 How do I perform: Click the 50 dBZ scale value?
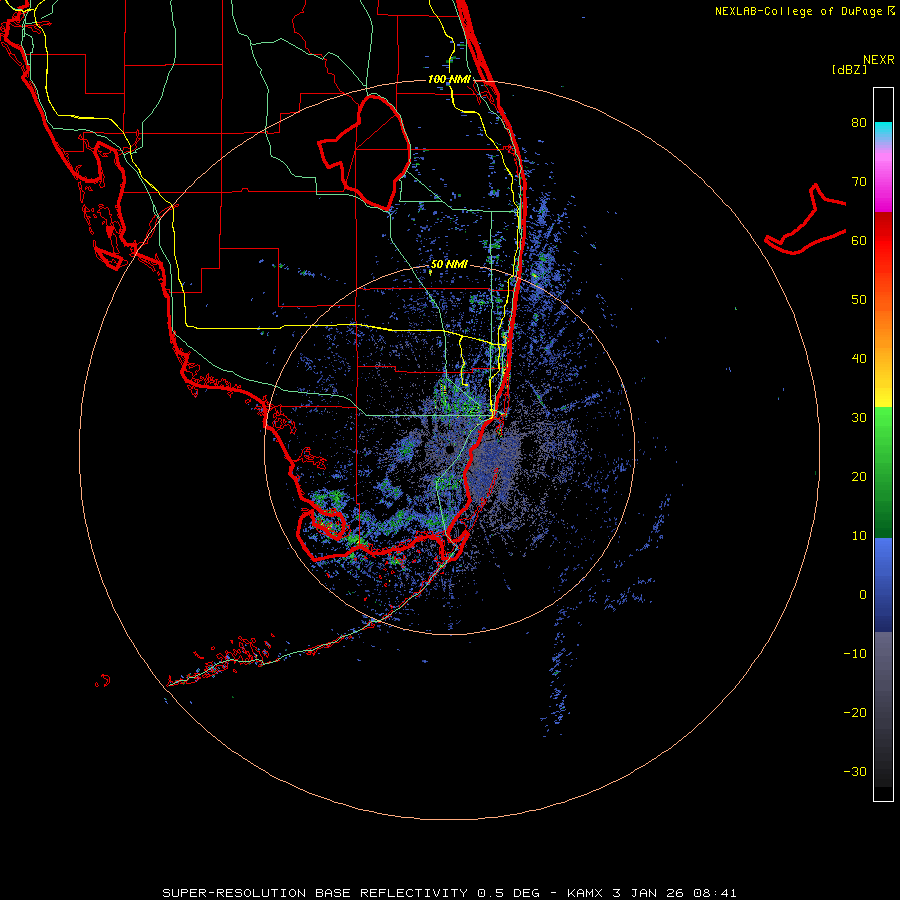click(859, 300)
